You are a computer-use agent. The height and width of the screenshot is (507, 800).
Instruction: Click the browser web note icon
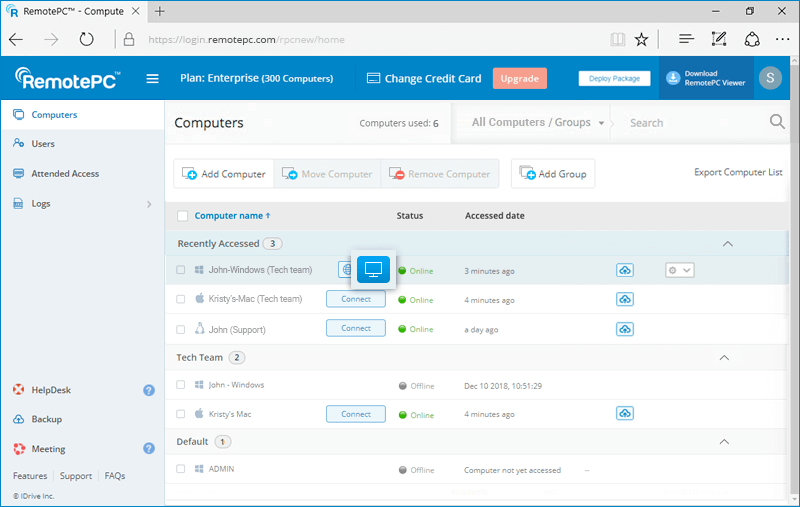point(719,39)
